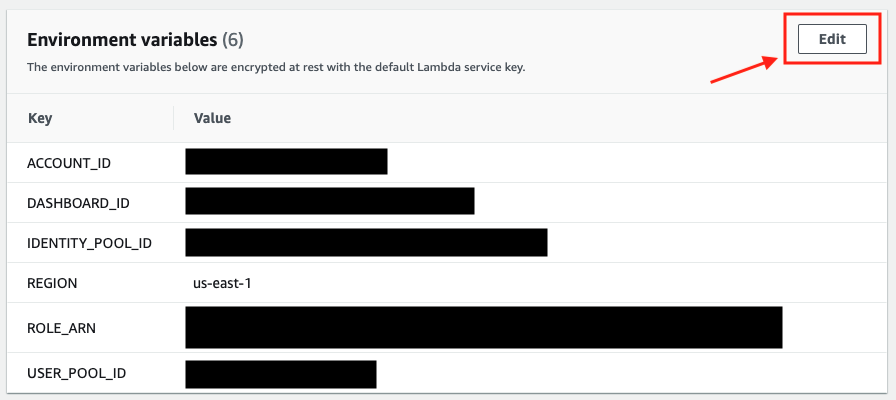Click the redacted IDENTITY_POOL_ID value

pyautogui.click(x=366, y=242)
